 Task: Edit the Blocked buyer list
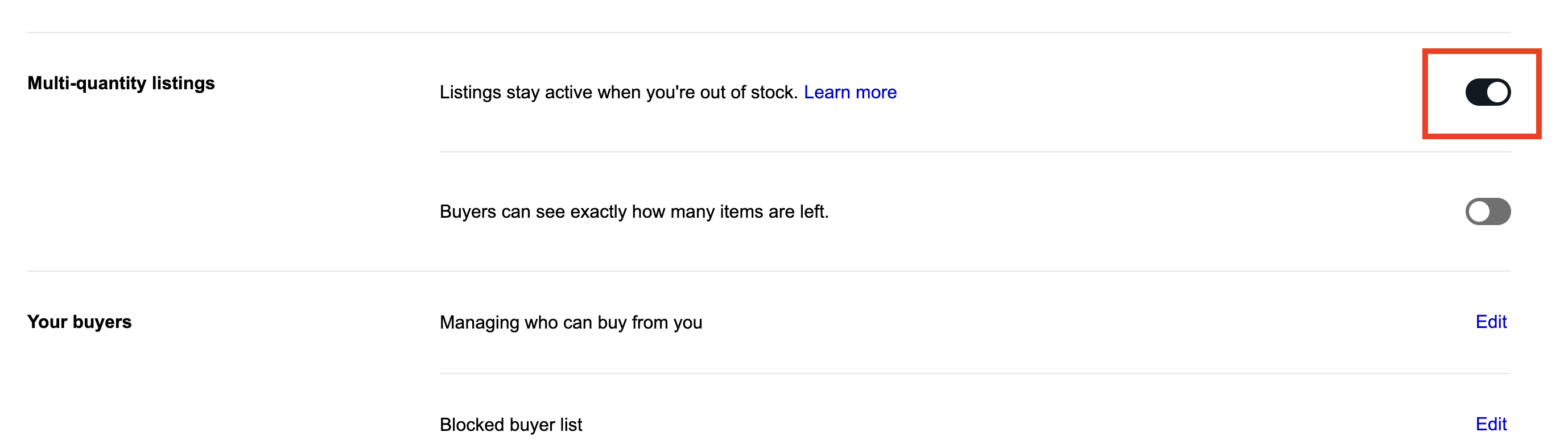click(1490, 424)
